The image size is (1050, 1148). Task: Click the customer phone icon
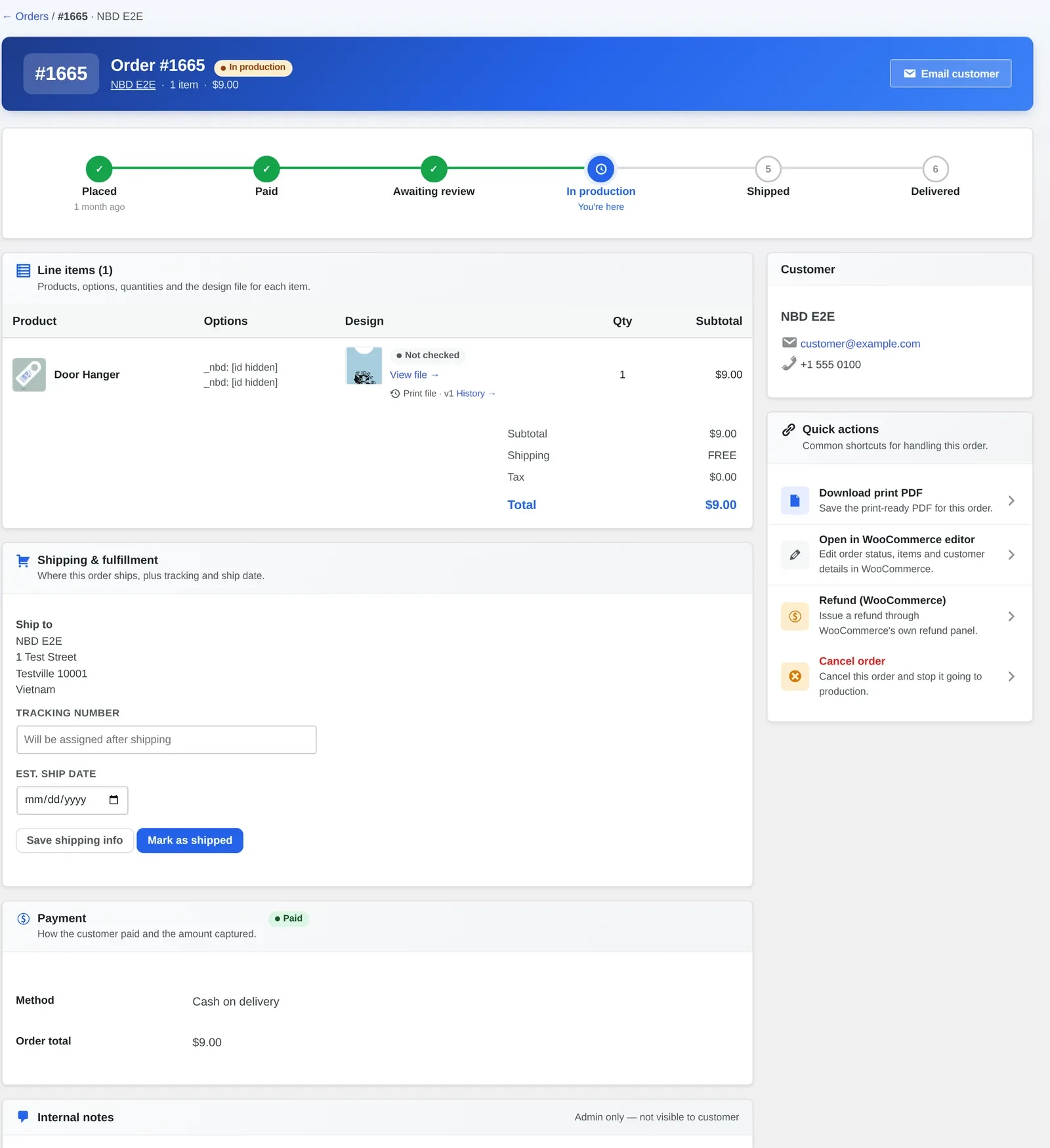(x=789, y=363)
